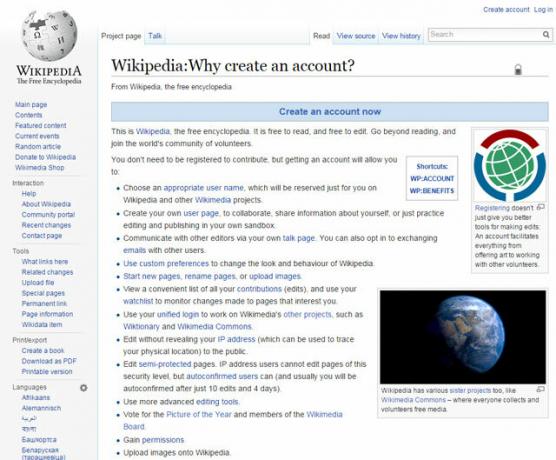Viewport: 556px width, 460px height.
Task: Click Create account at top right
Action: (x=506, y=10)
